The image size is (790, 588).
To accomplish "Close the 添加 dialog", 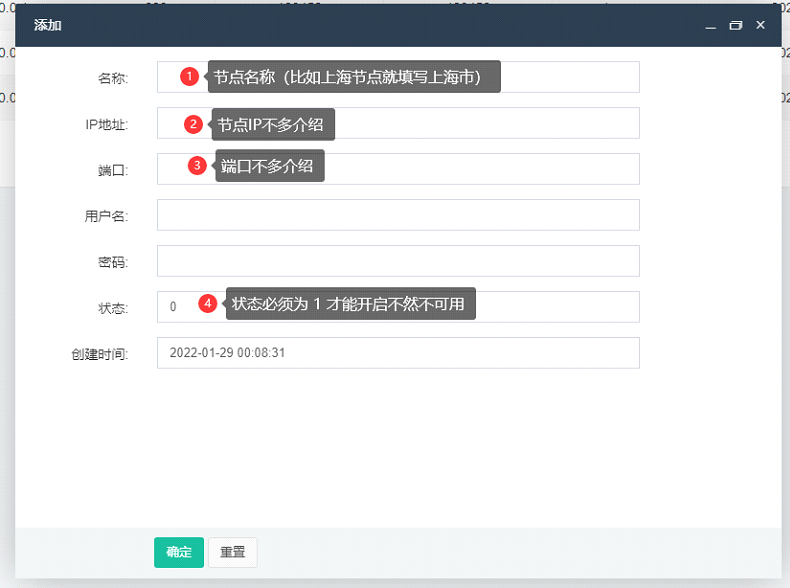I will (x=761, y=25).
